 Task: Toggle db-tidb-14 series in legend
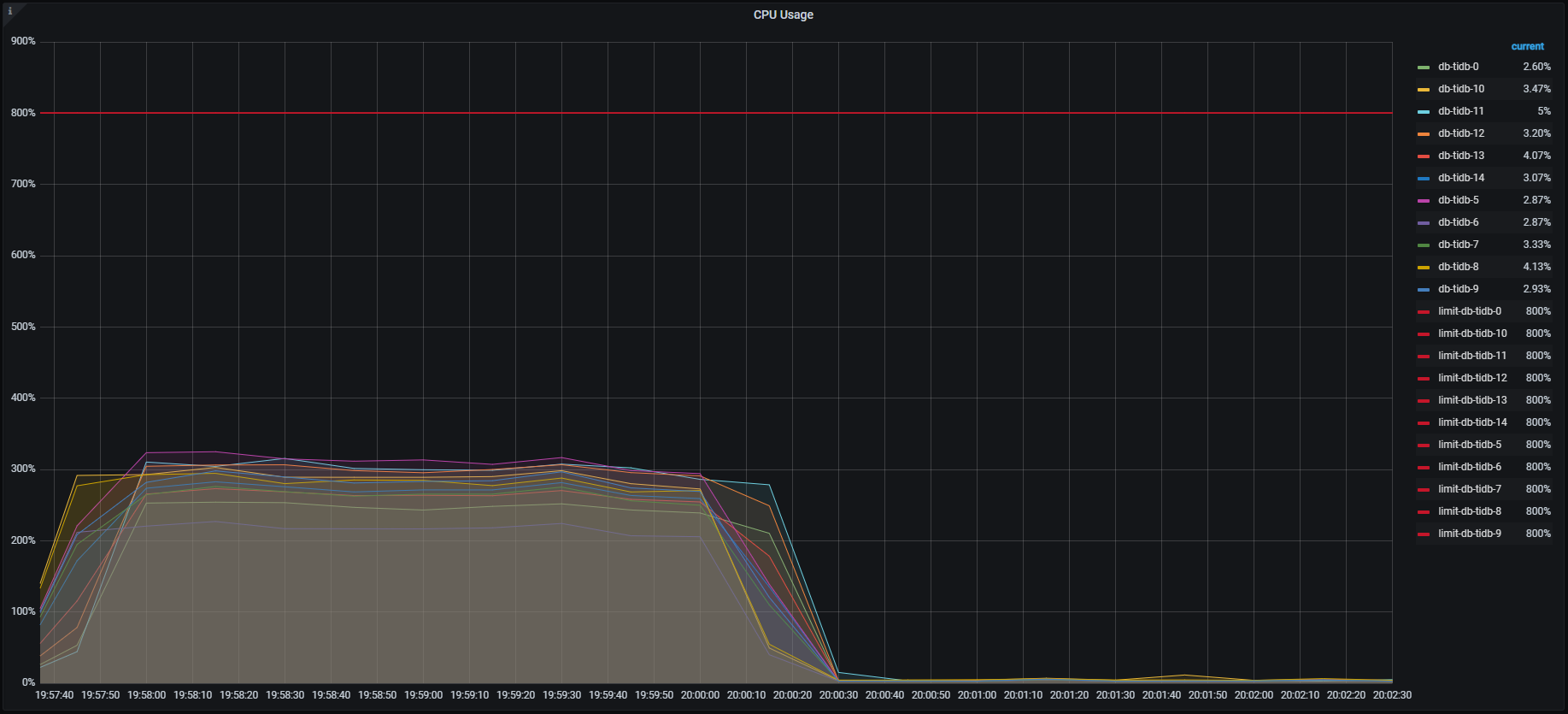pos(1461,178)
